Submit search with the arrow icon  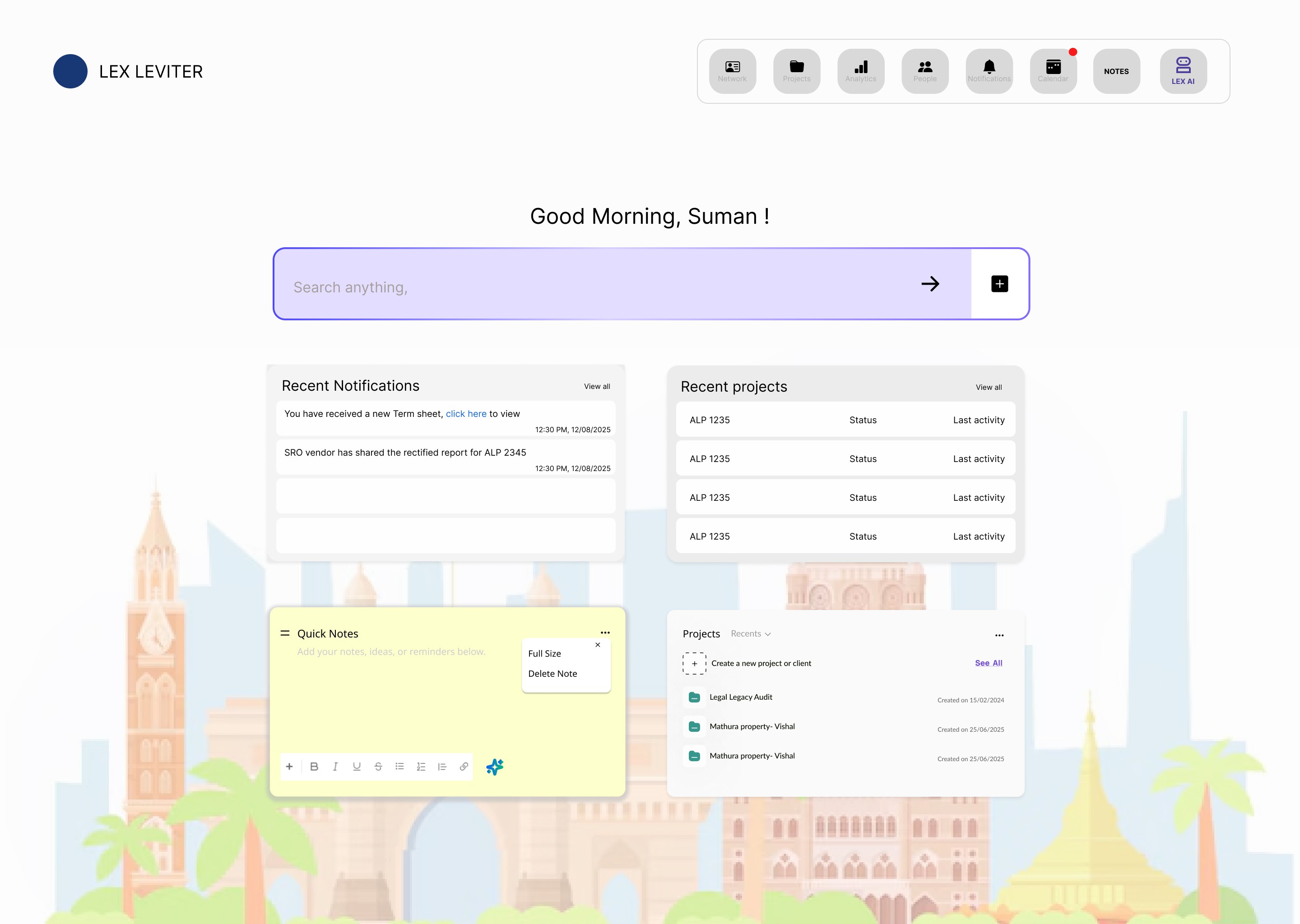(x=930, y=283)
